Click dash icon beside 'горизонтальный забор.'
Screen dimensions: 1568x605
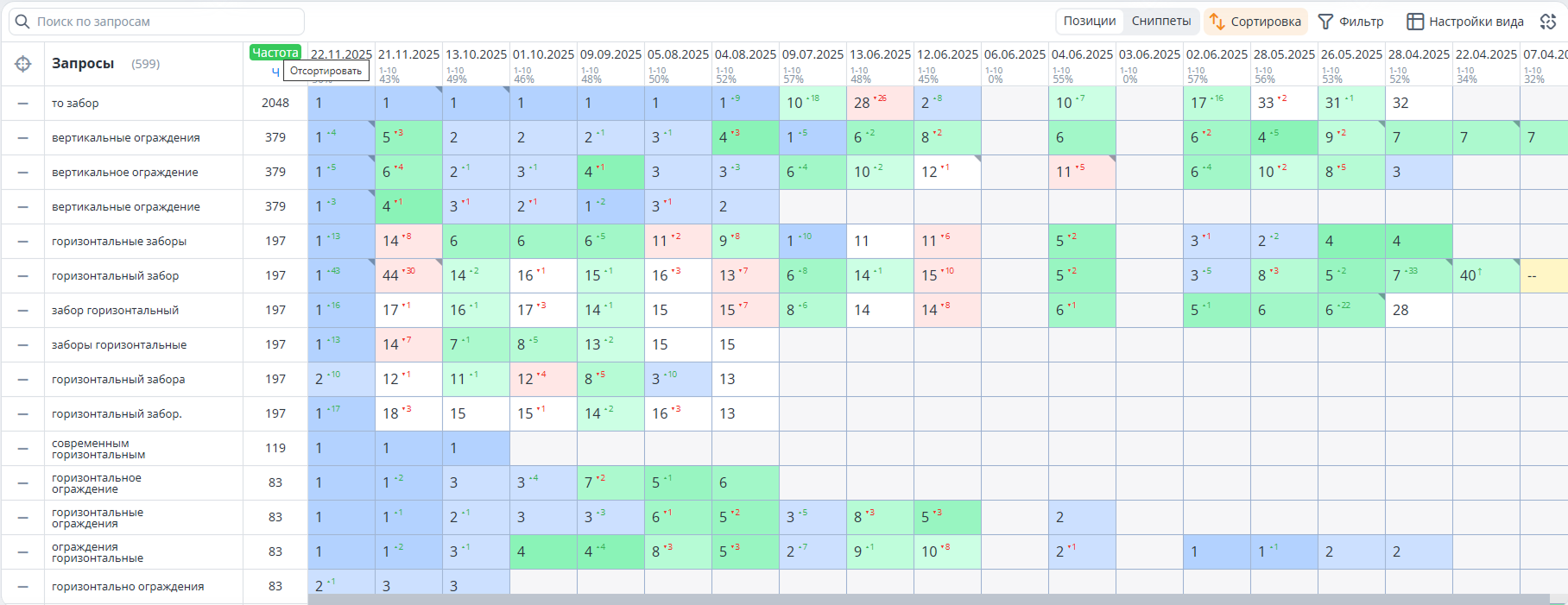[x=23, y=414]
